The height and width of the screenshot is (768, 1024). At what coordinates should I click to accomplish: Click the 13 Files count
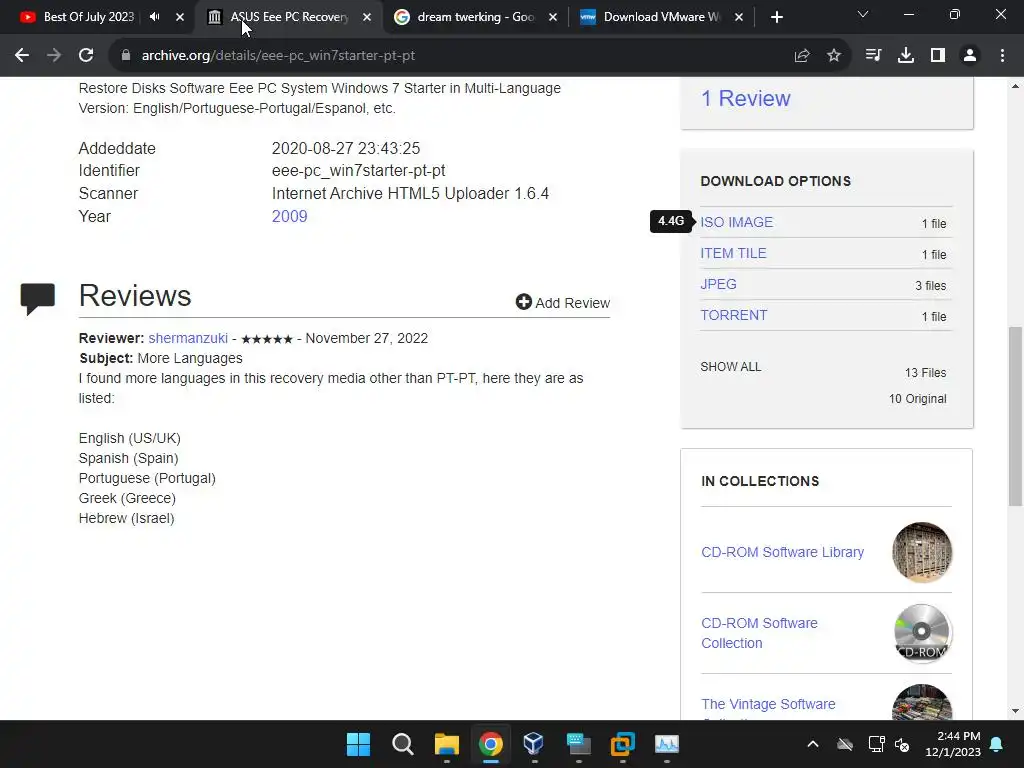(925, 373)
